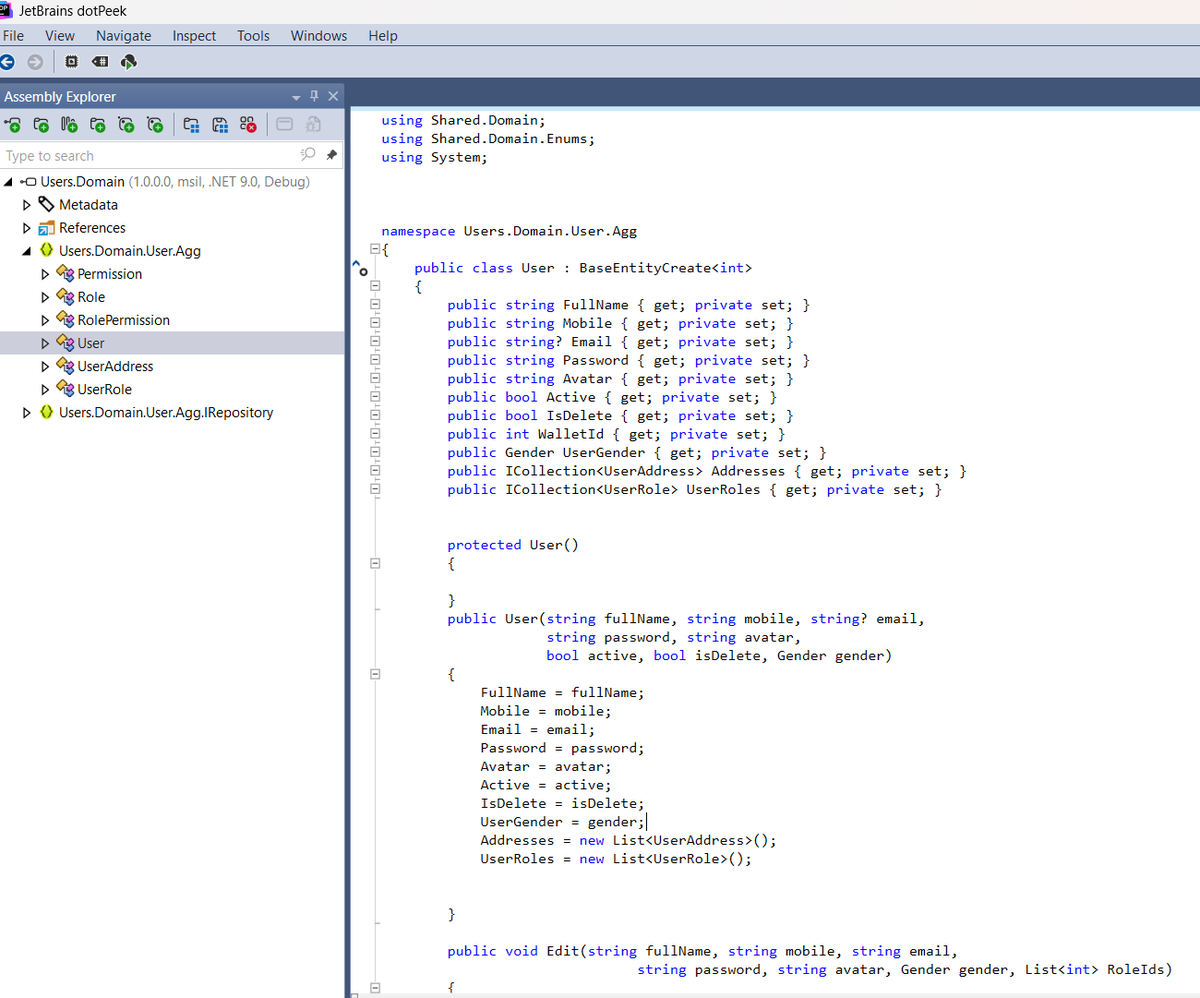Click 'List<int> RoleIds' parameter in Edit
Image resolution: width=1200 pixels, height=998 pixels.
pos(1094,970)
